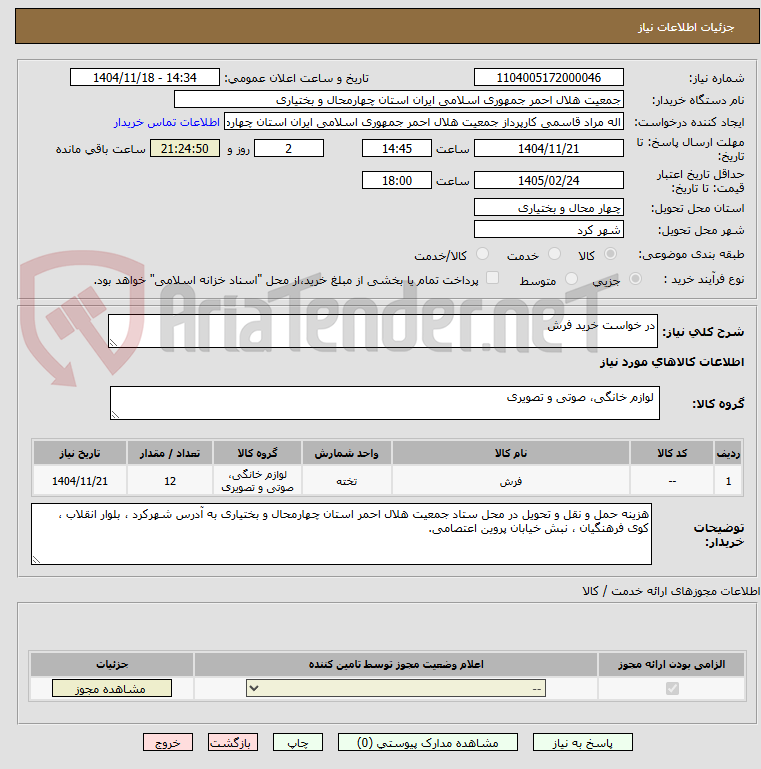The height and width of the screenshot is (769, 761).
Task: Click اعلام وضعیت مجوز توسط تامین کننده header
Action: coord(396,664)
